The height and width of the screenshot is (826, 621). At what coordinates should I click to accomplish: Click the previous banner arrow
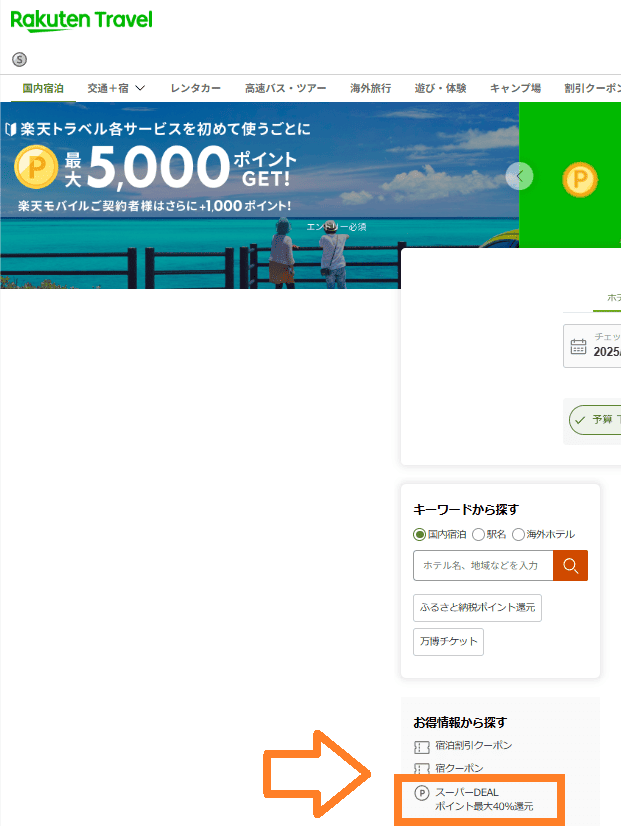519,176
